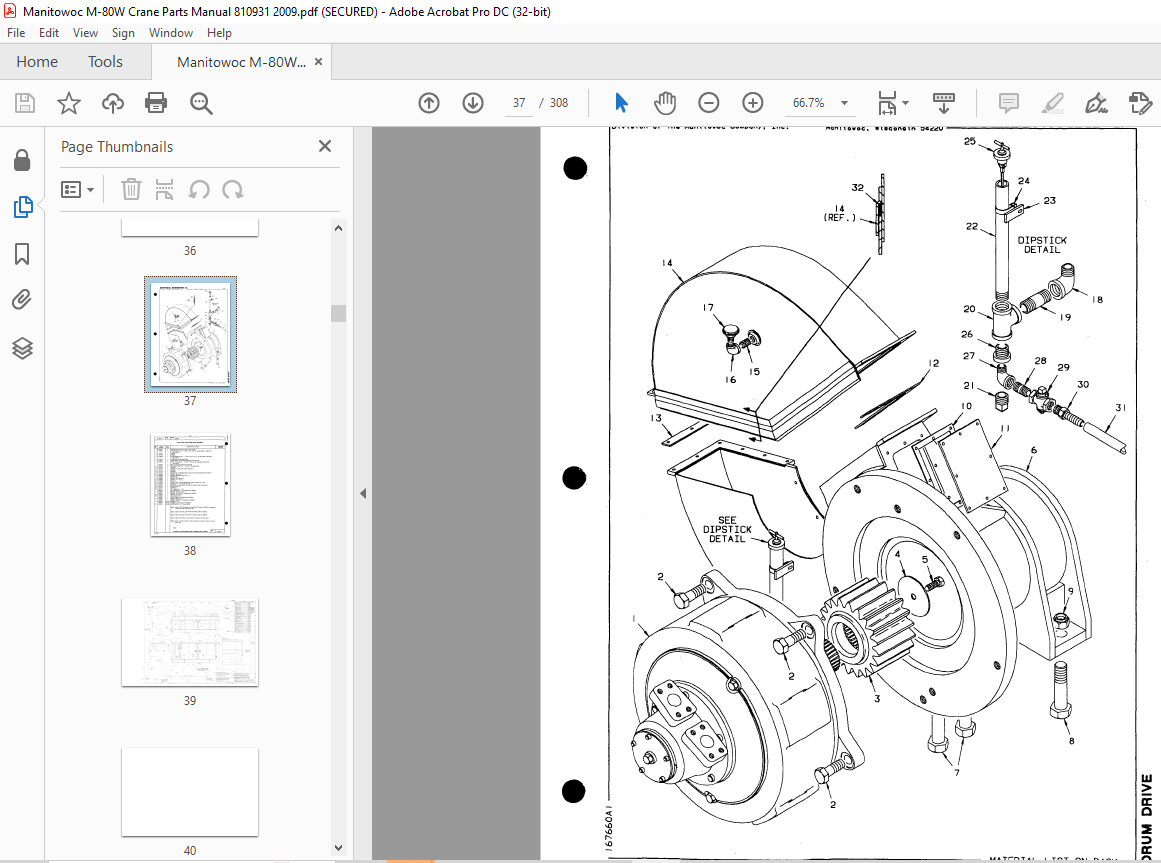
Task: Open the Help menu
Action: 219,33
